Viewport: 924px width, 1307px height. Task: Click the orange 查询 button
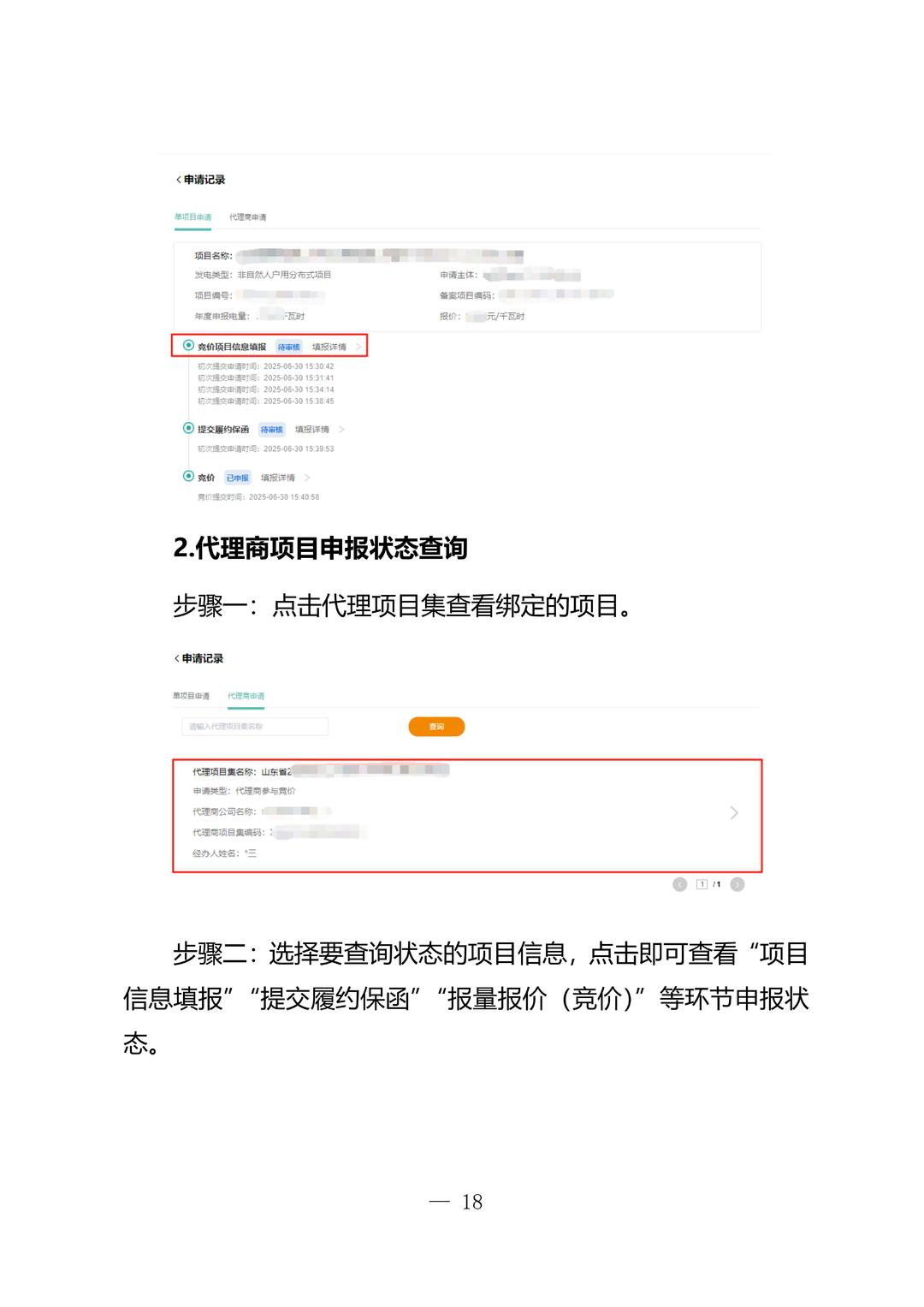point(436,727)
